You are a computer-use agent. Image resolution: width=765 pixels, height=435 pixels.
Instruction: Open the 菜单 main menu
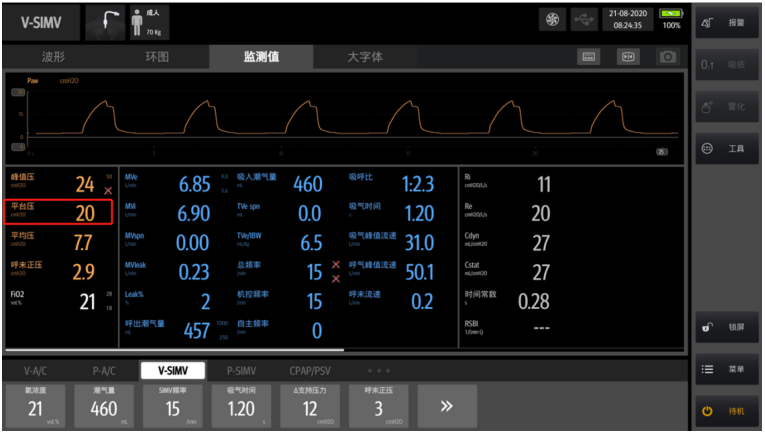(x=727, y=369)
